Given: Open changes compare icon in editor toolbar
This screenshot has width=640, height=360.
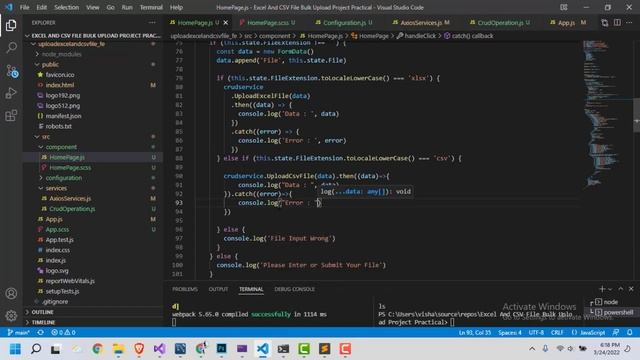Looking at the screenshot, I should [604, 22].
